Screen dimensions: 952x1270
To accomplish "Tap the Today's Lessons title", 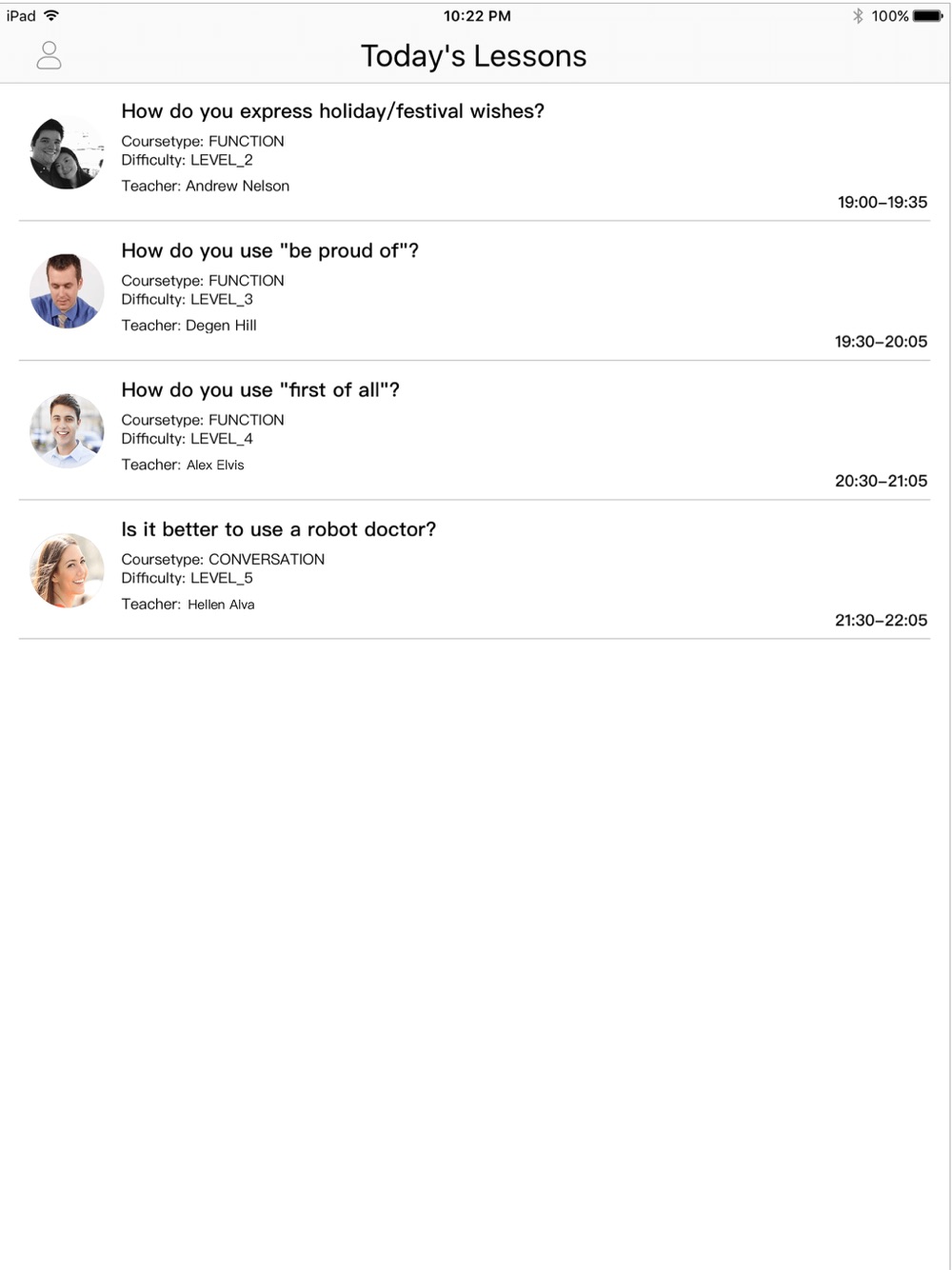I will (x=474, y=56).
